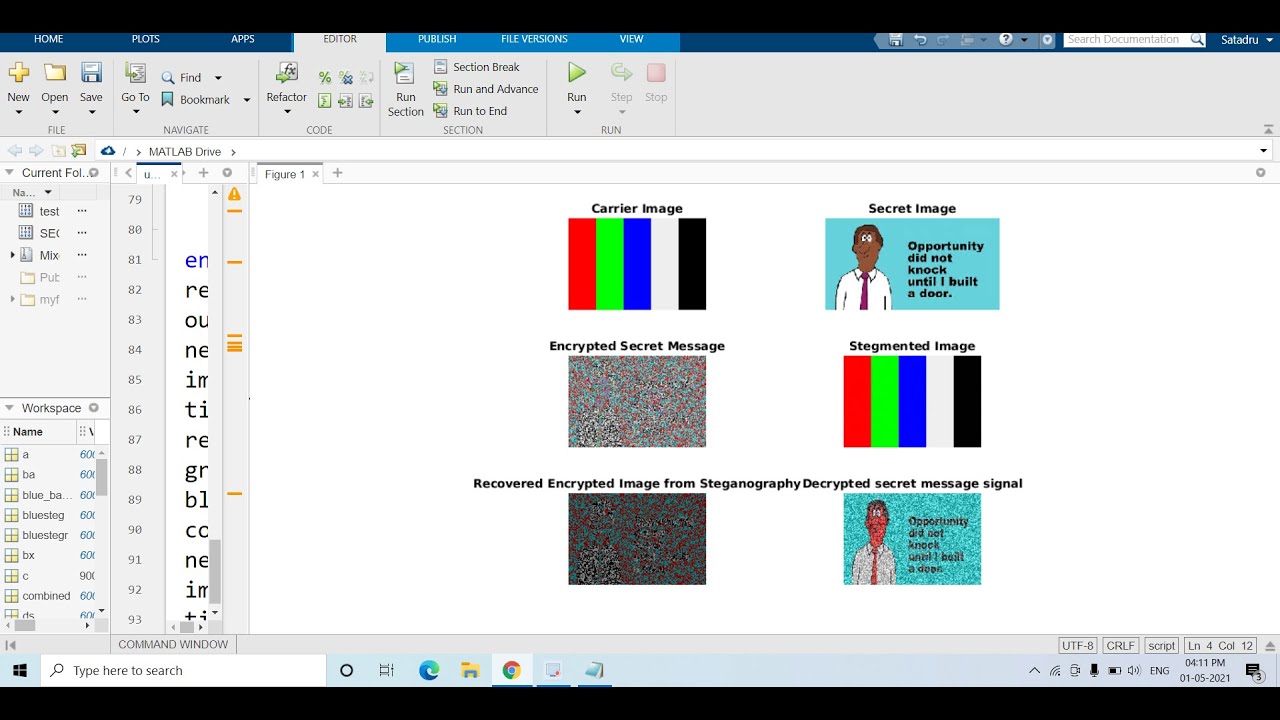Click Run to End

(470, 111)
